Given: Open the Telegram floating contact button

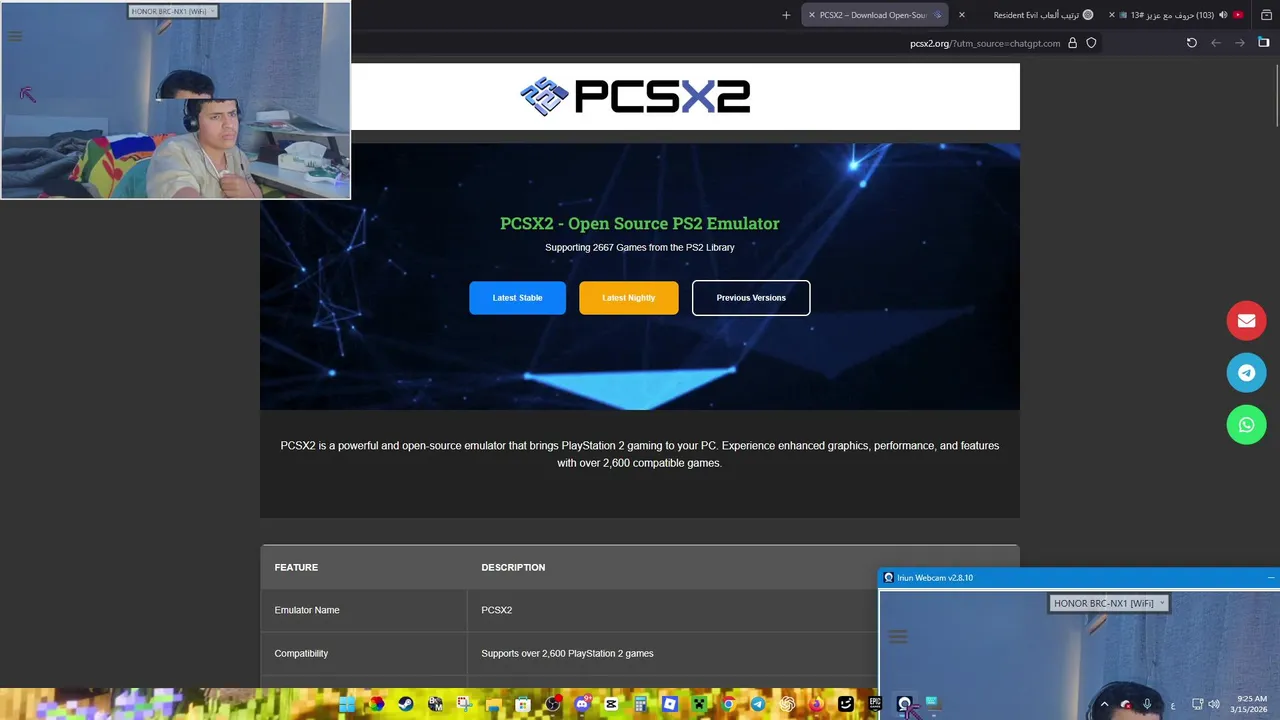Looking at the screenshot, I should click(x=1246, y=373).
